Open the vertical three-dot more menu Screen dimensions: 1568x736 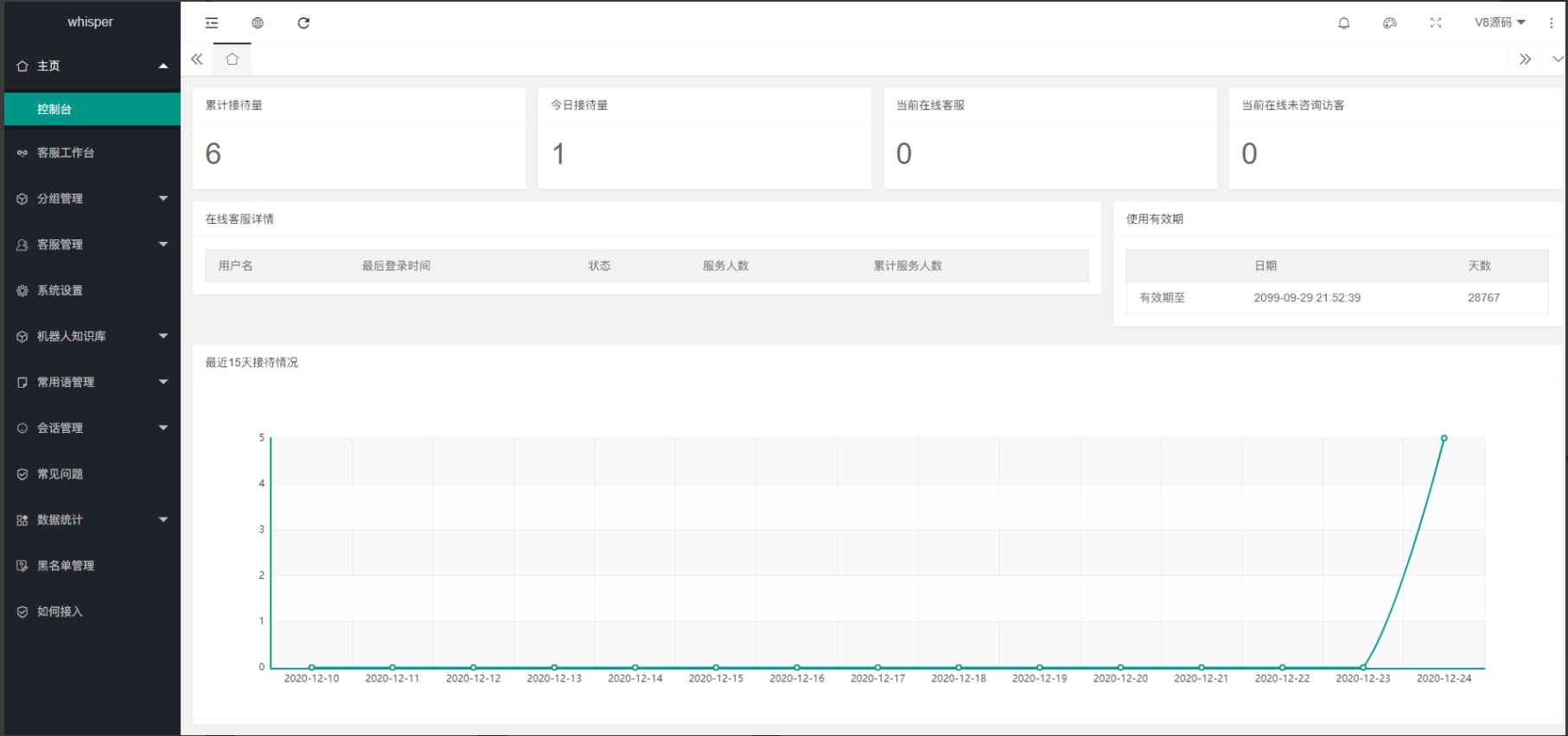[x=1552, y=23]
